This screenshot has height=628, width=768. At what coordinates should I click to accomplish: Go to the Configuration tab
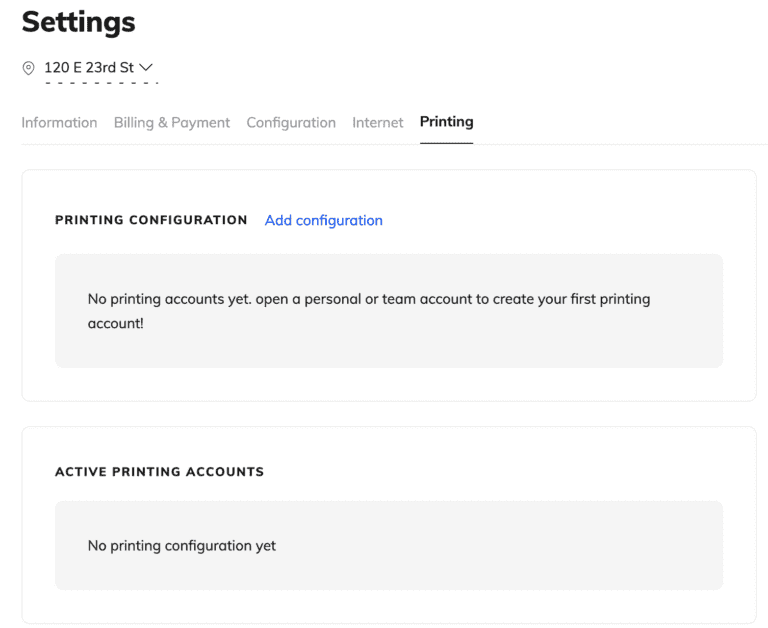[x=291, y=122]
